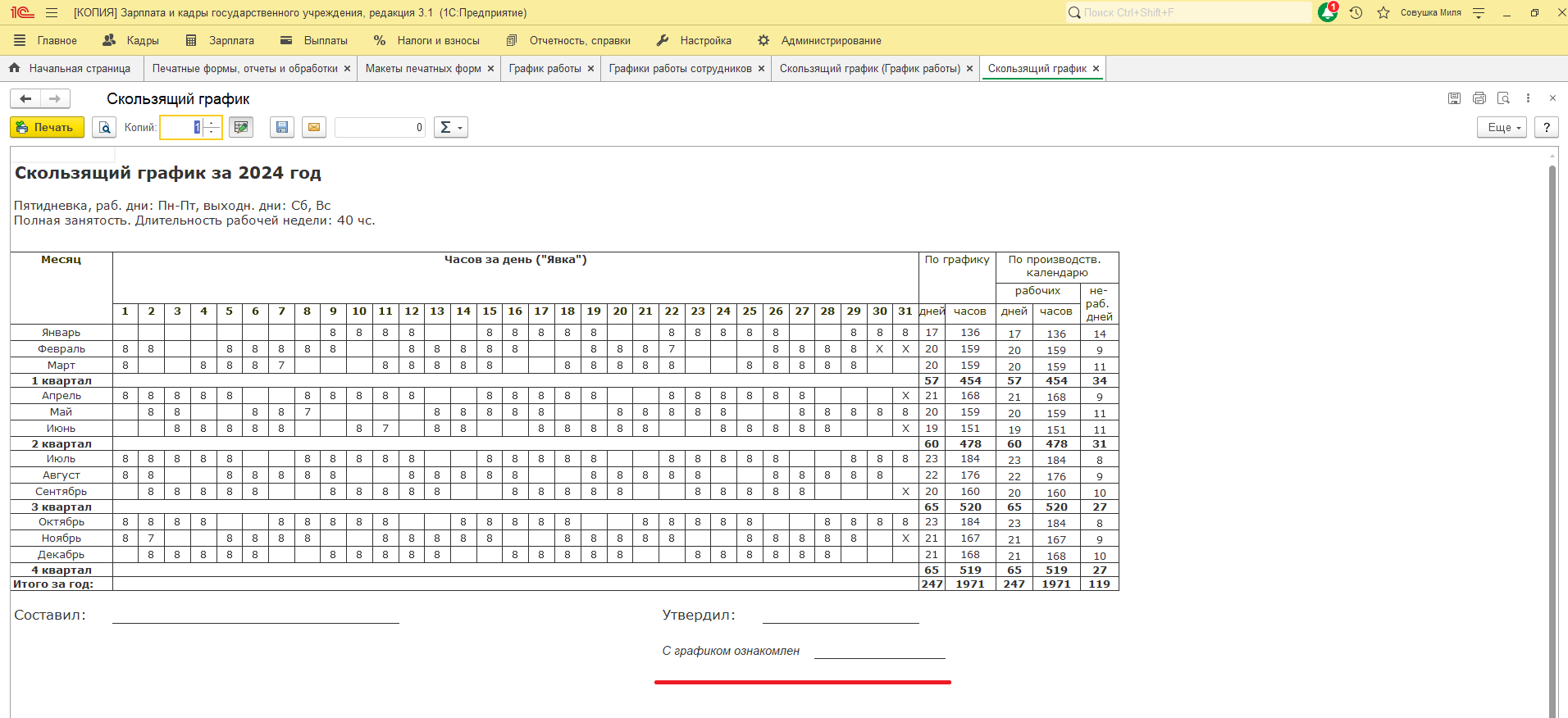Go back with the left arrow
The image size is (1568, 718).
[x=25, y=98]
